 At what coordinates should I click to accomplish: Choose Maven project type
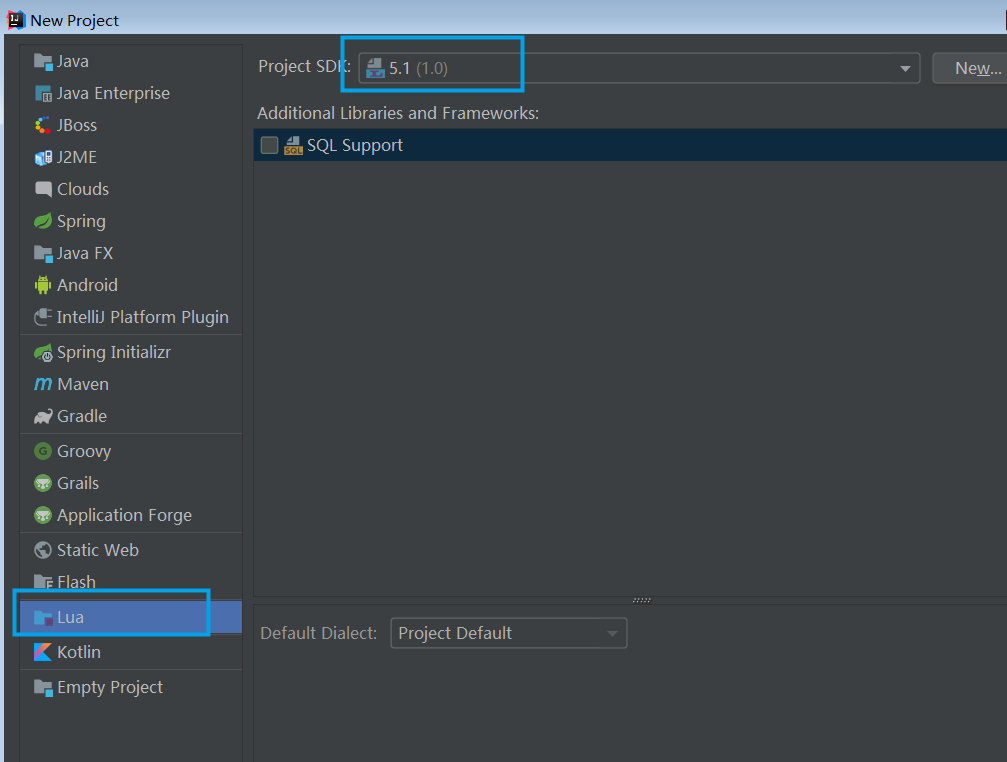pyautogui.click(x=131, y=385)
